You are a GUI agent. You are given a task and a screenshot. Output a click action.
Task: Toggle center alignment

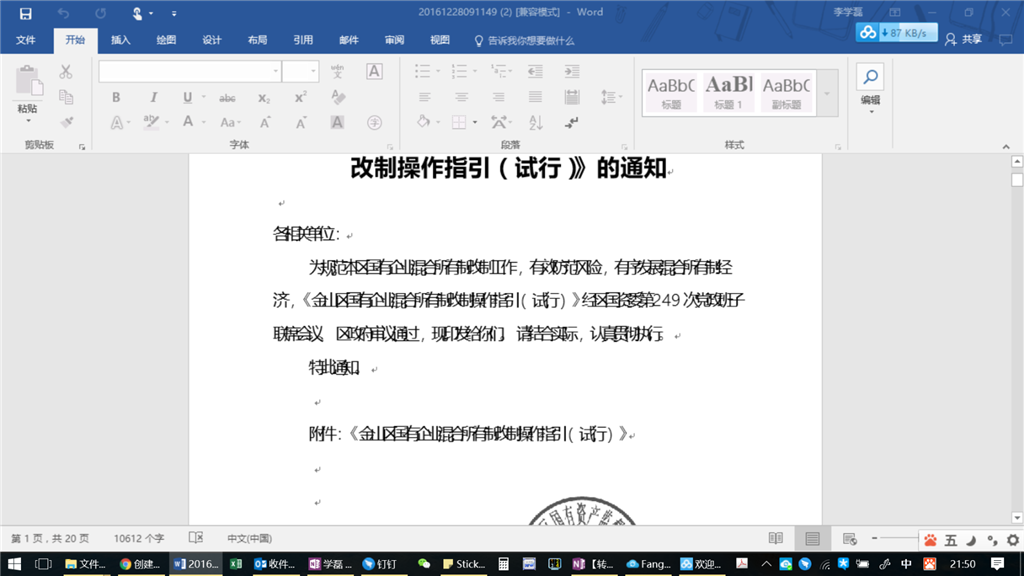coord(461,97)
